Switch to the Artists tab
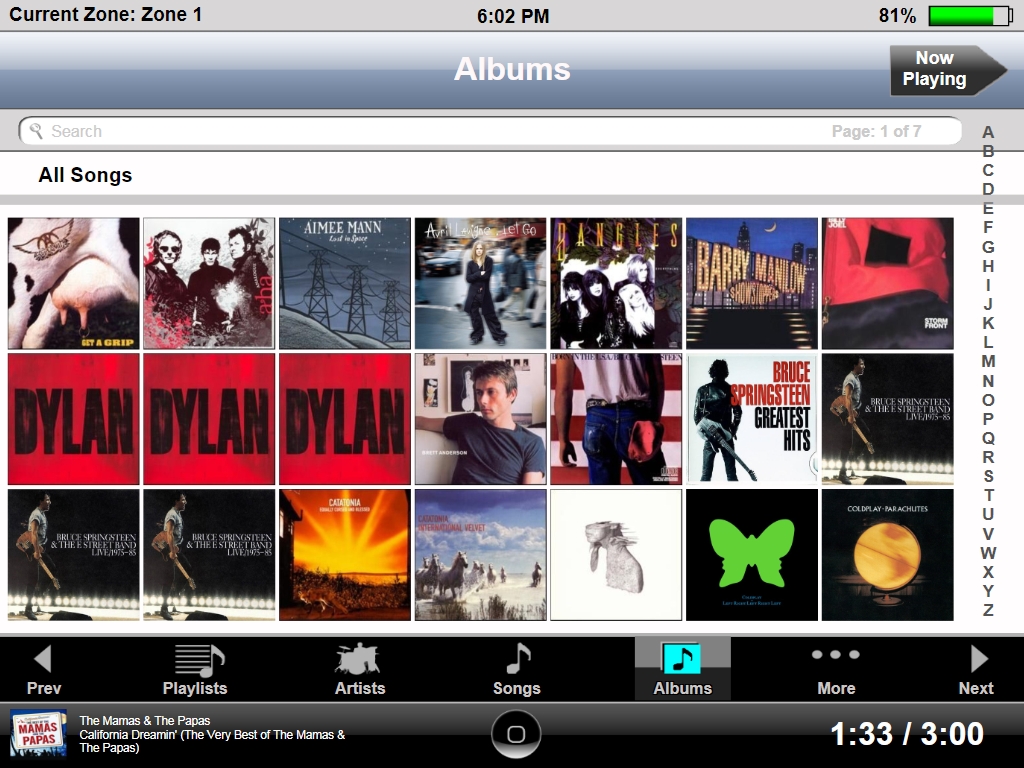The image size is (1024, 768). [360, 669]
